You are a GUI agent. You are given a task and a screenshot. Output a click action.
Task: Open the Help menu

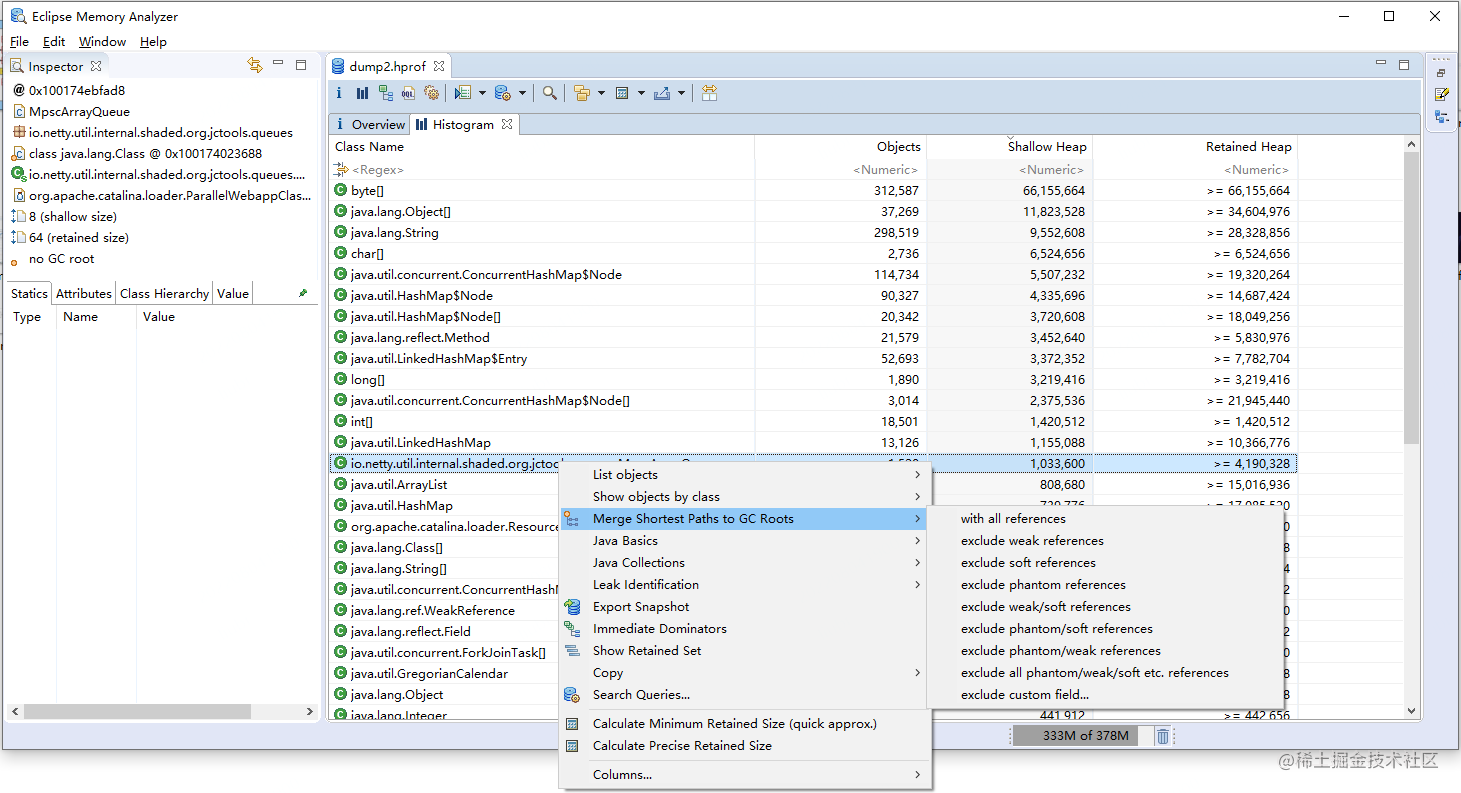[153, 42]
